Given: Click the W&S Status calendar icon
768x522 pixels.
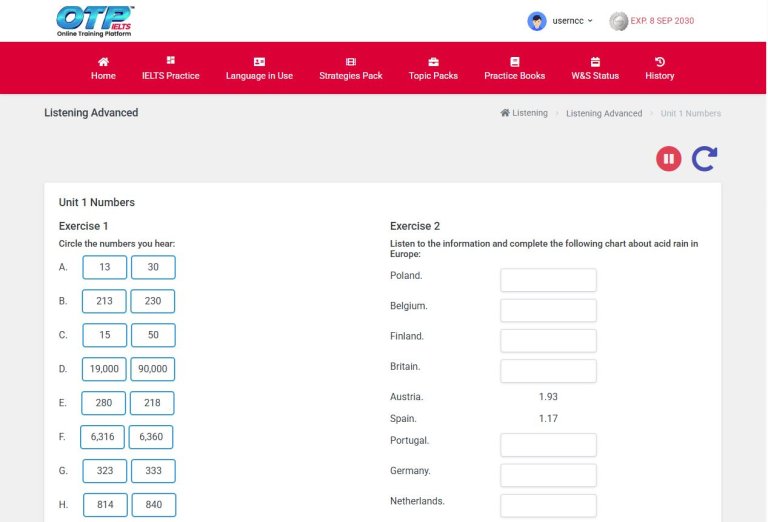Looking at the screenshot, I should [x=595, y=61].
